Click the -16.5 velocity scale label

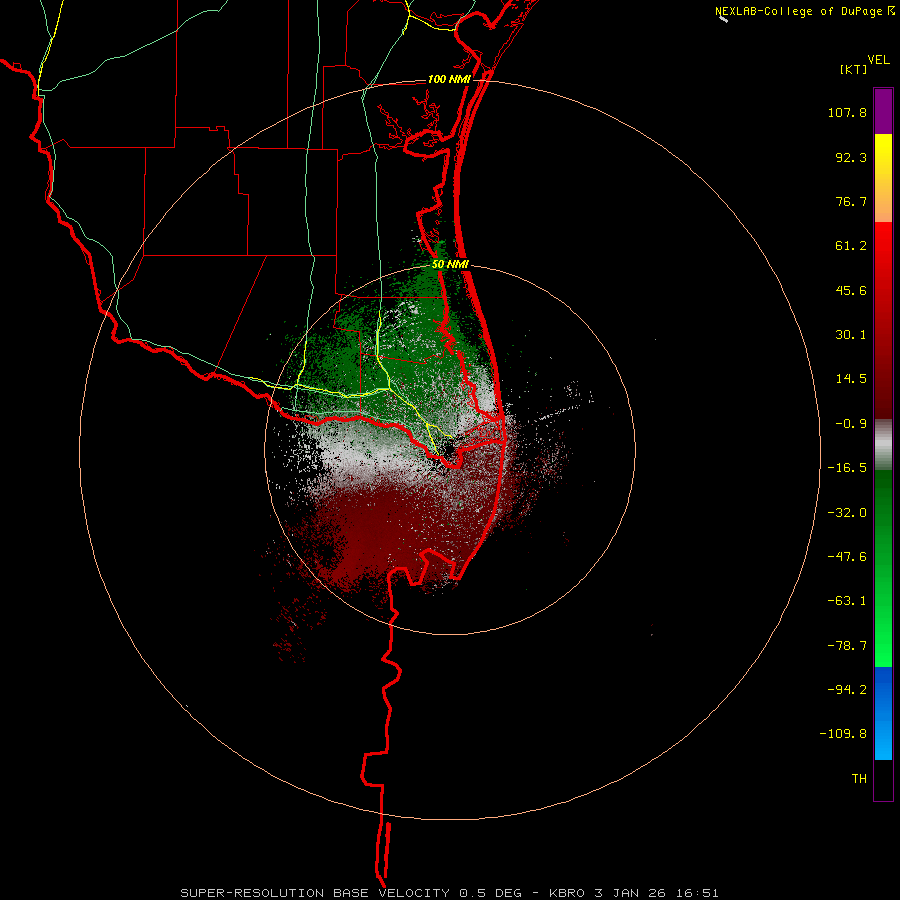click(x=847, y=468)
